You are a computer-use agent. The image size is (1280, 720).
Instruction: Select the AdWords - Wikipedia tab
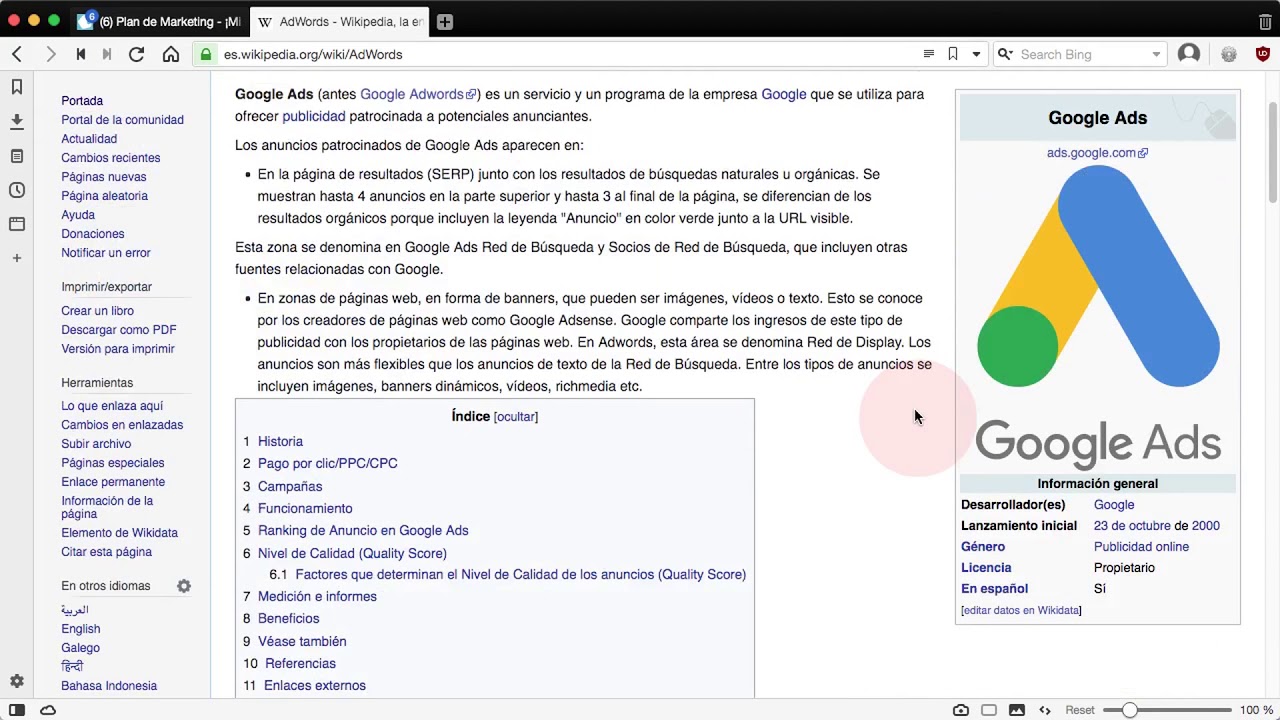tap(340, 21)
